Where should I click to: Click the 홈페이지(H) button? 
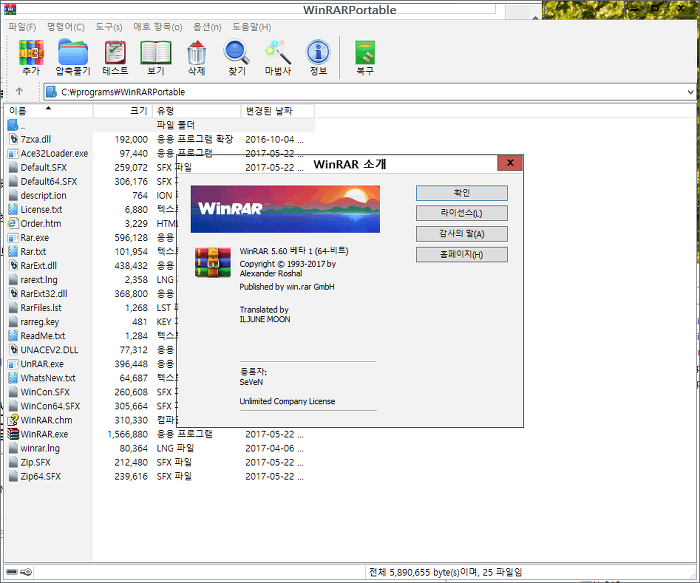point(462,254)
